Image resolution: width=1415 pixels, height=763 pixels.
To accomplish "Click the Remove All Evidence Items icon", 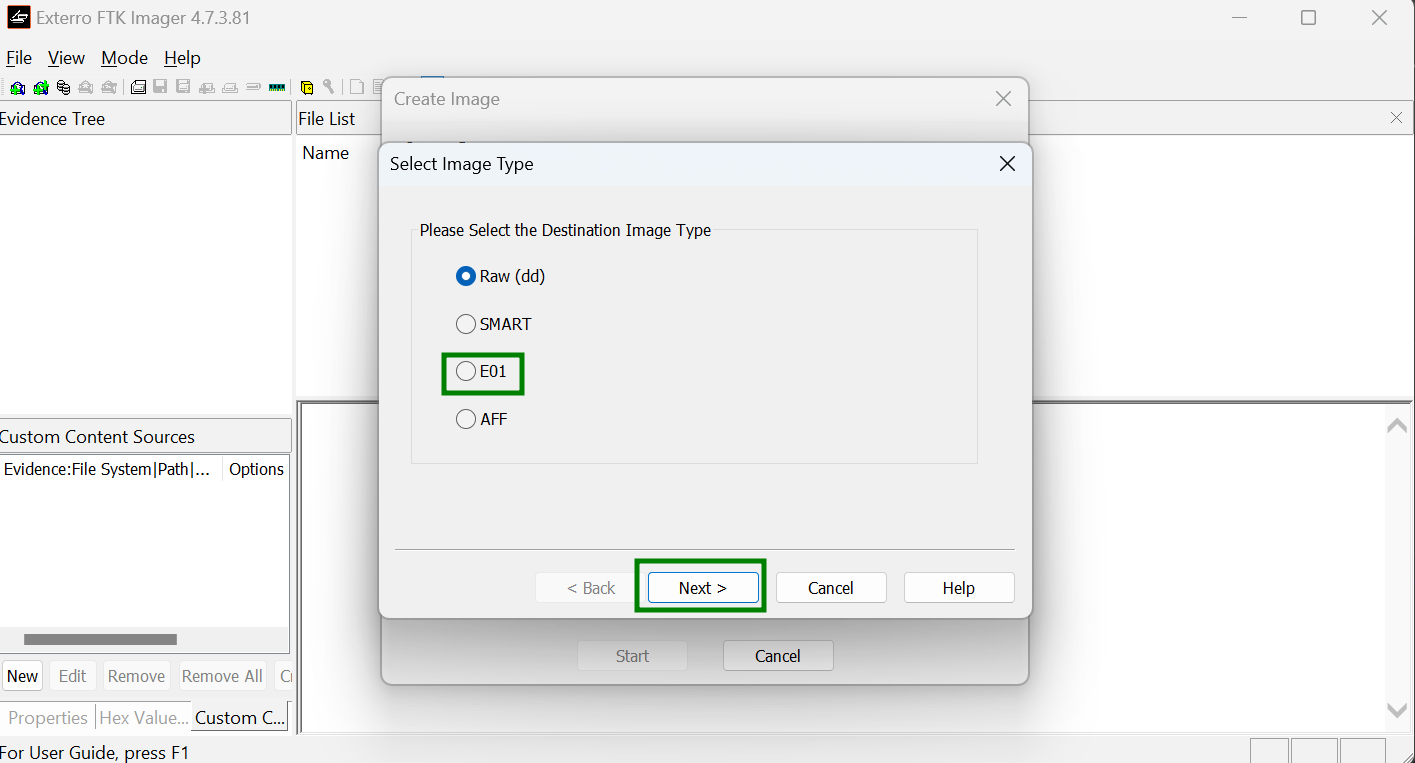I will pyautogui.click(x=109, y=87).
